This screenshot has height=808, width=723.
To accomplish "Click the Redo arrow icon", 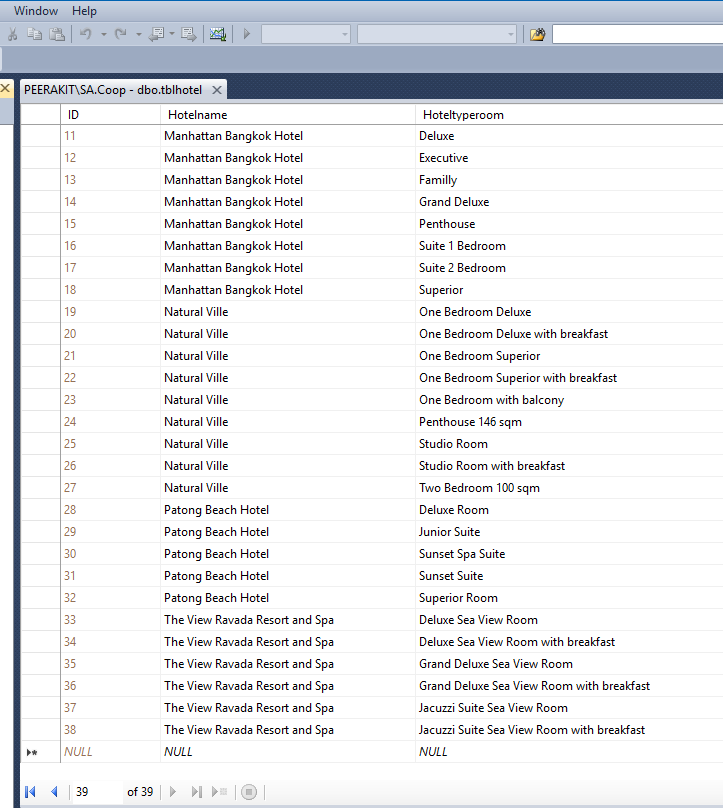I will [x=121, y=34].
